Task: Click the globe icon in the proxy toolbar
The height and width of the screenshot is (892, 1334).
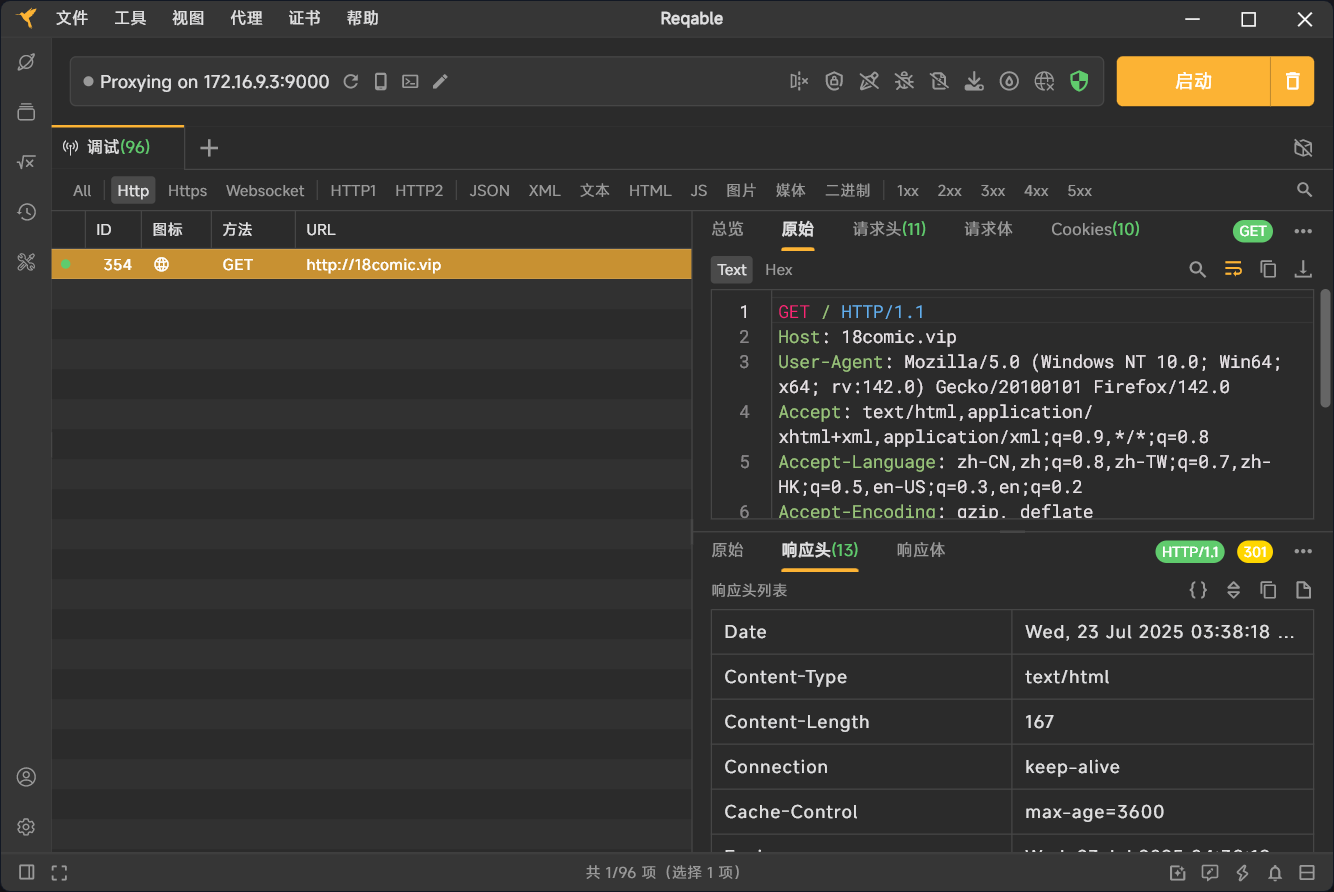Action: 1044,81
